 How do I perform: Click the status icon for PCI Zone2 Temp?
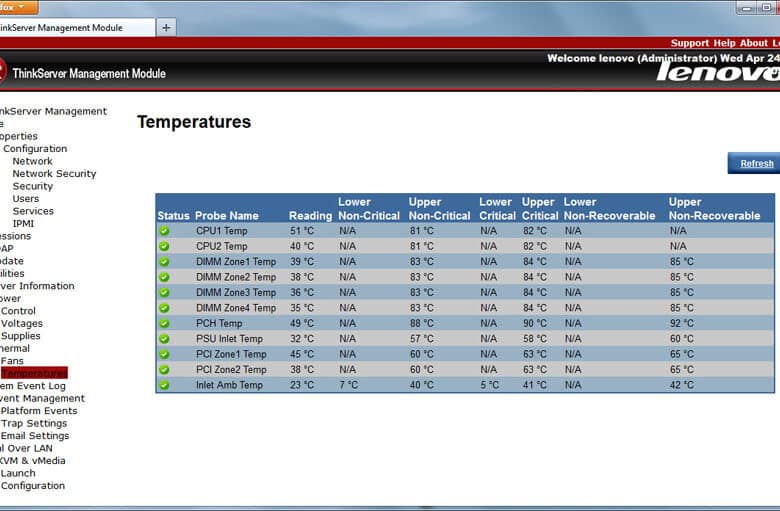[164, 370]
